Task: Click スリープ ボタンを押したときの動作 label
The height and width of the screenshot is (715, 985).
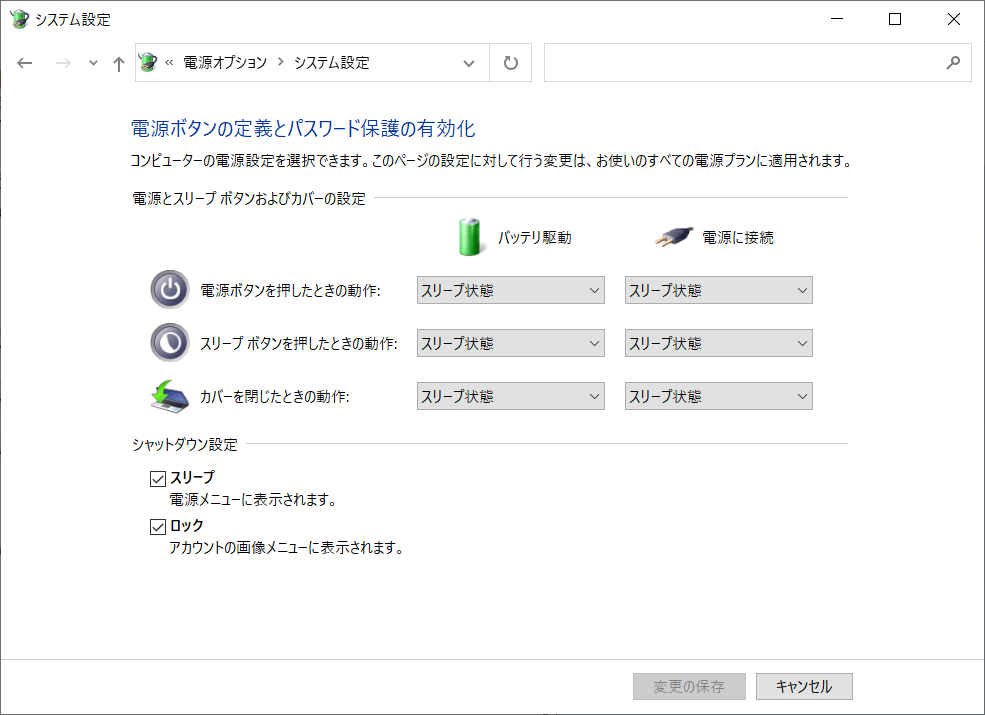Action: pos(298,344)
